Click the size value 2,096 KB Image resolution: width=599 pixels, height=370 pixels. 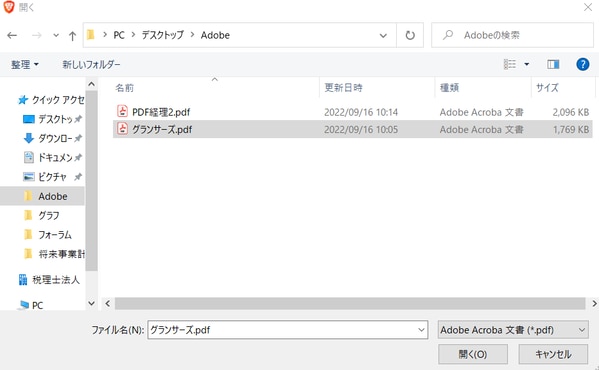(571, 112)
